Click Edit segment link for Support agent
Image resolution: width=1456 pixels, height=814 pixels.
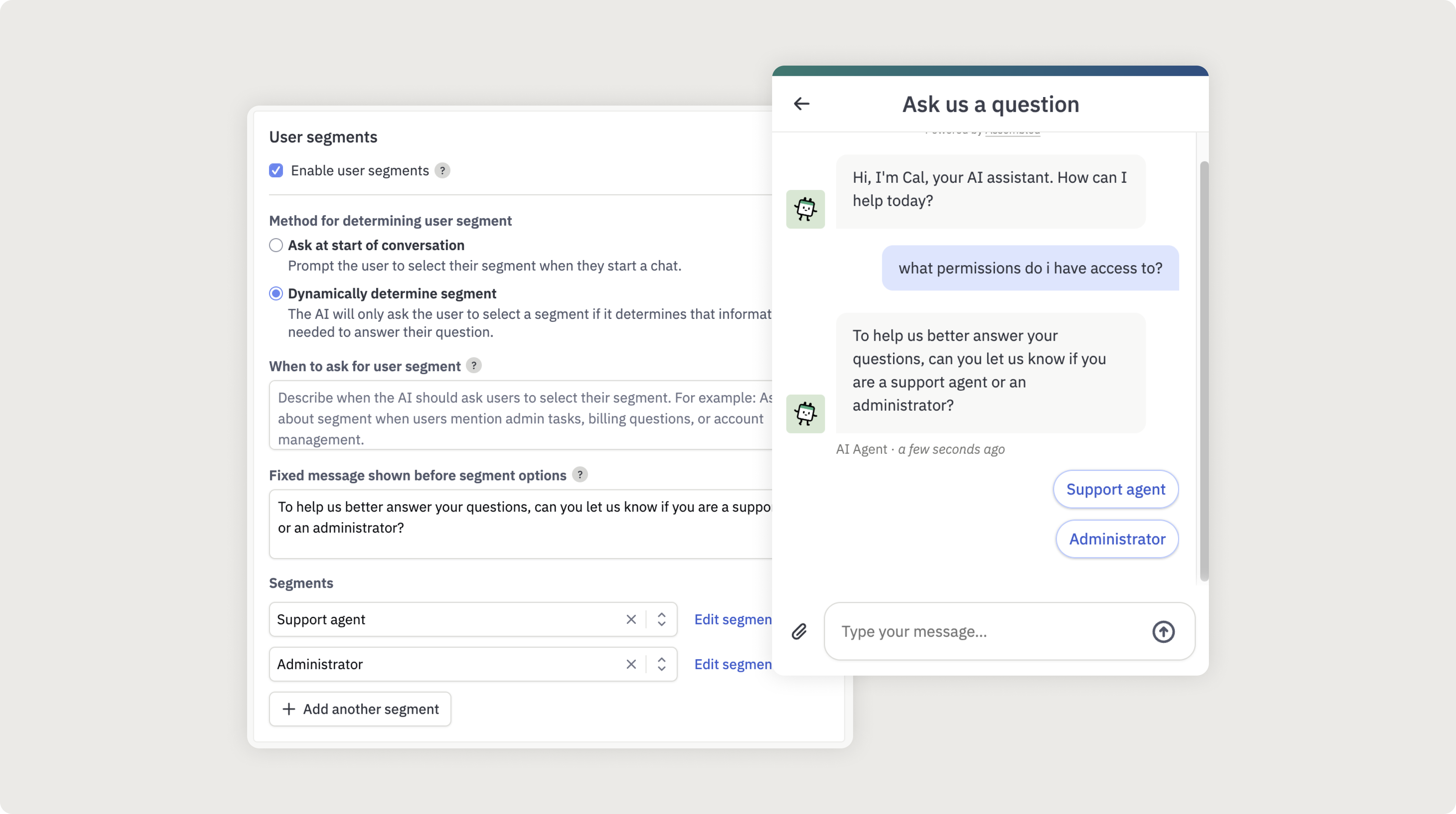[733, 620]
